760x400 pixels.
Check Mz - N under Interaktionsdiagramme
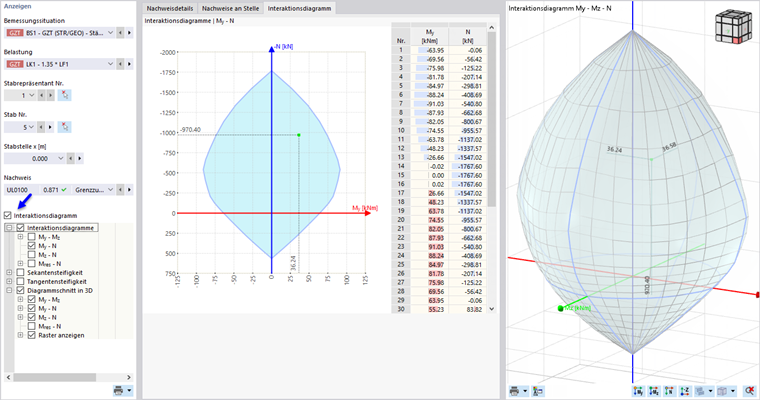point(32,255)
